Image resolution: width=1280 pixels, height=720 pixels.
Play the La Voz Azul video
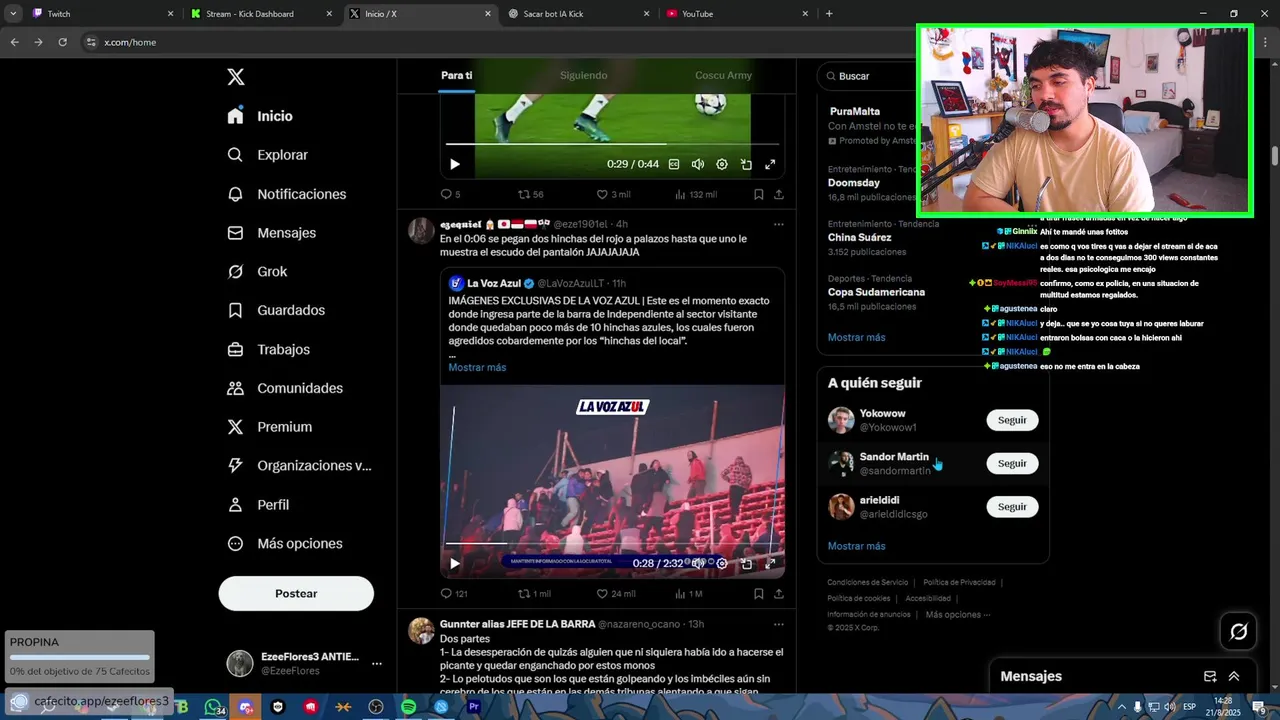point(454,563)
